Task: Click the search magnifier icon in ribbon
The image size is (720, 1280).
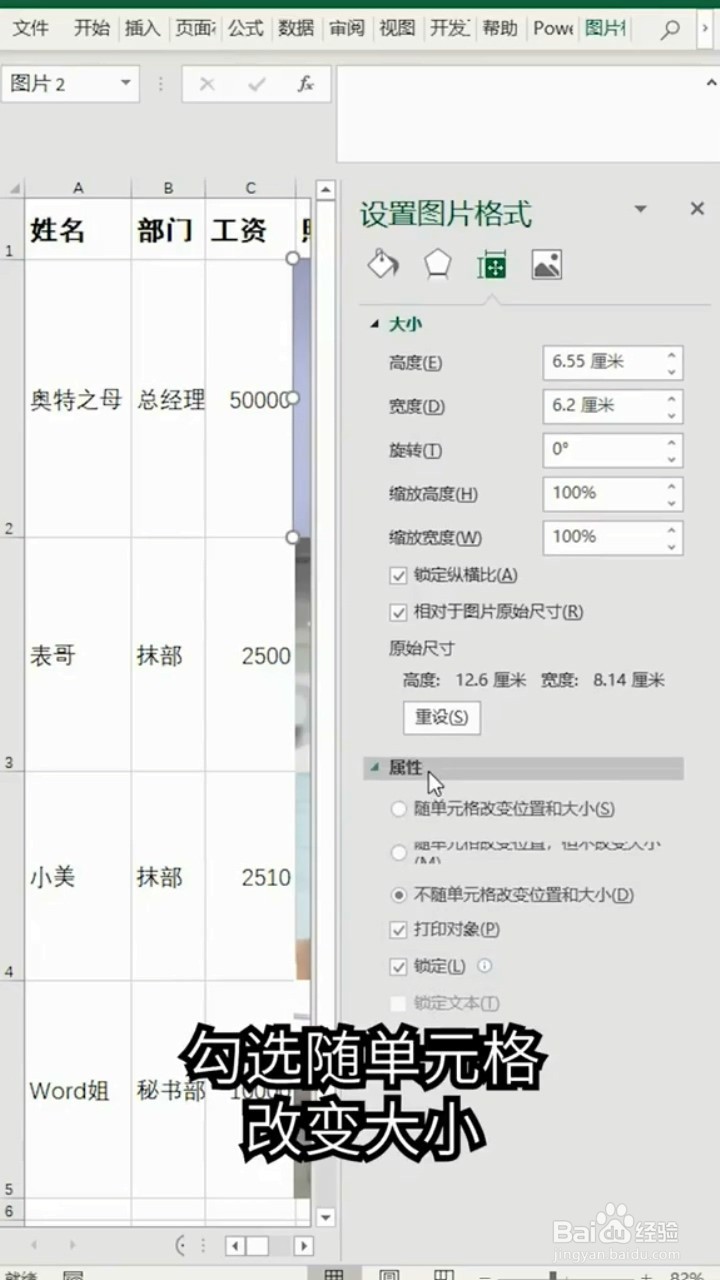Action: (670, 29)
